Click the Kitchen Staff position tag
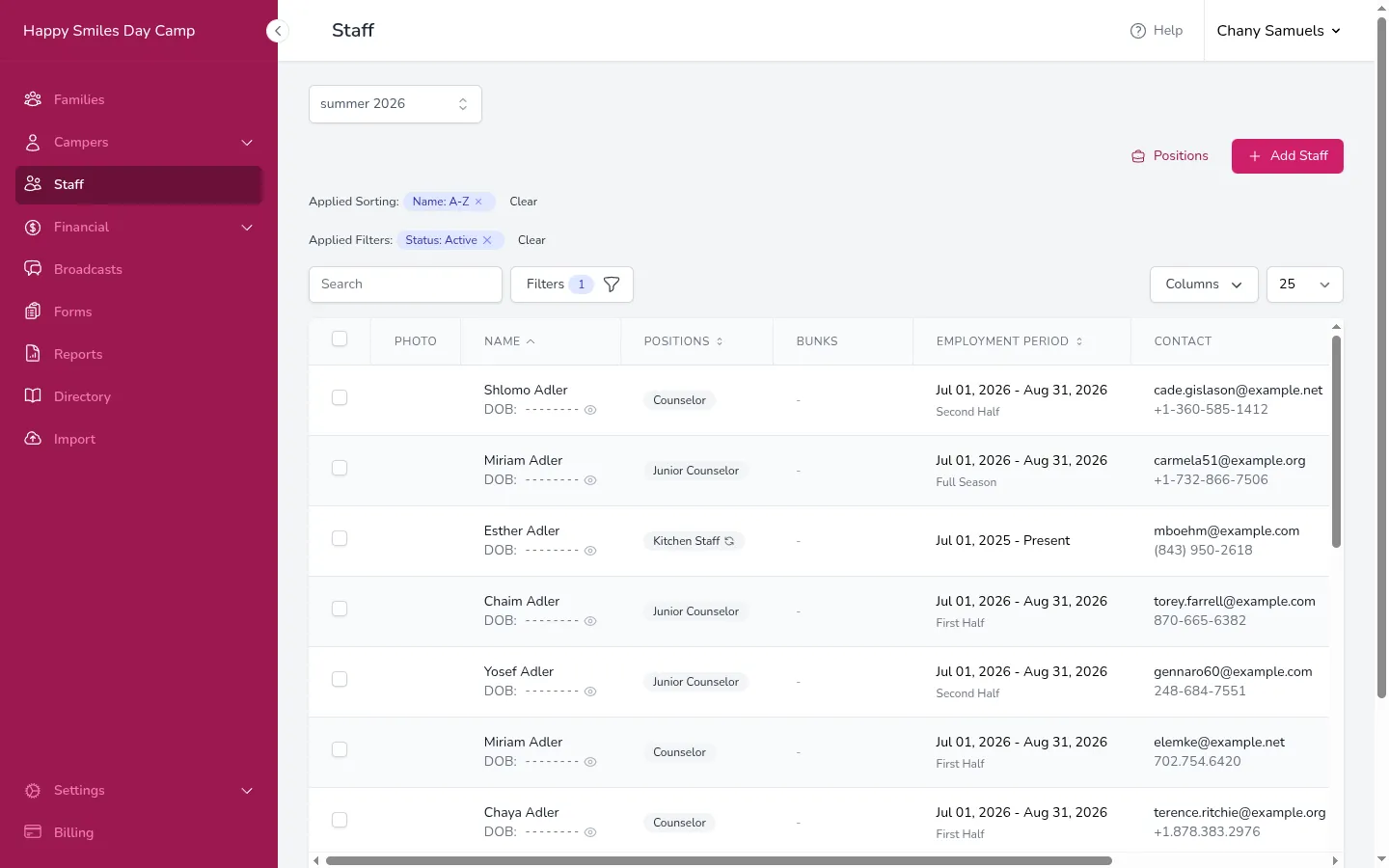The height and width of the screenshot is (868, 1389). 694,541
